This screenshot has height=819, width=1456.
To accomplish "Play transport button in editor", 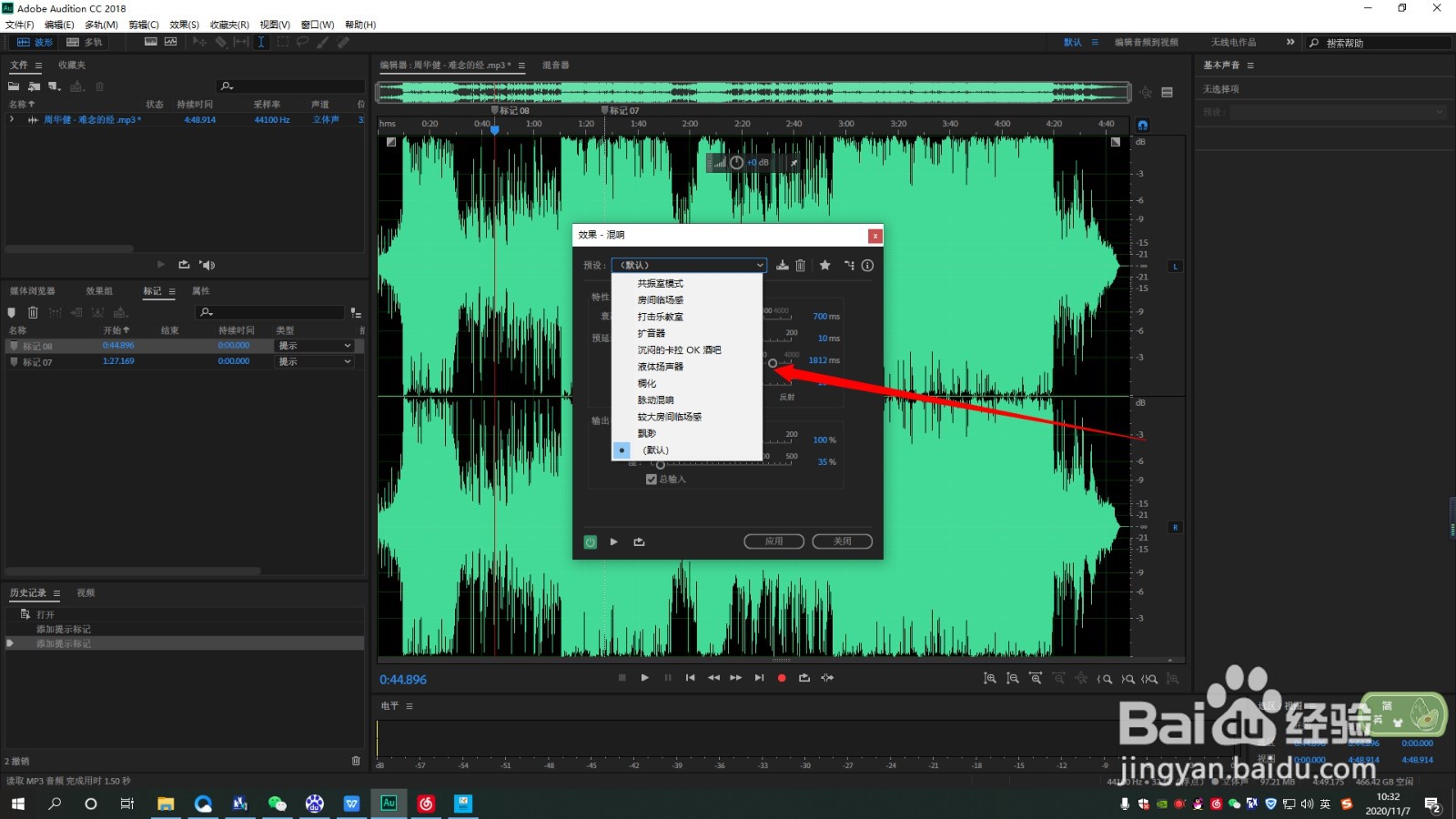I will (x=645, y=678).
